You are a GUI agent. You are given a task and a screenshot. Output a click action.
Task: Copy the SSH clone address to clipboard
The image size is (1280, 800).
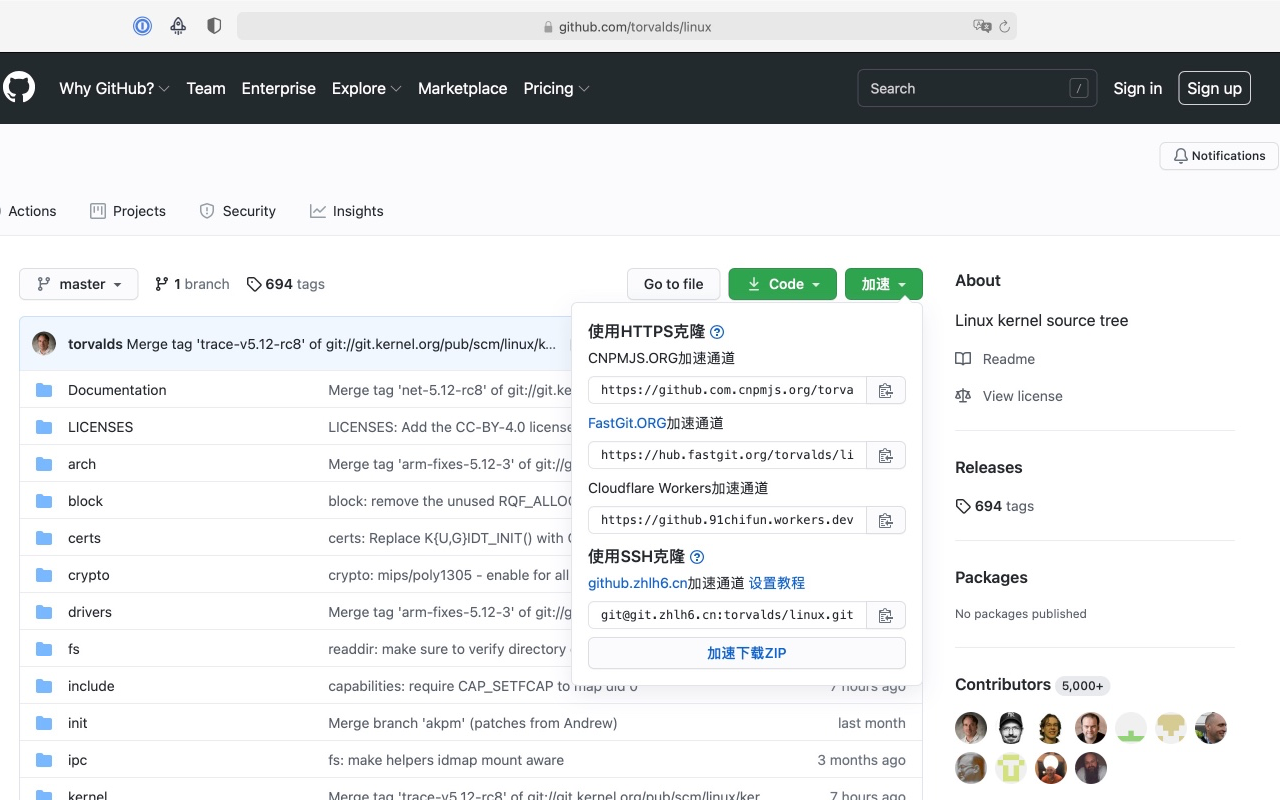click(885, 615)
